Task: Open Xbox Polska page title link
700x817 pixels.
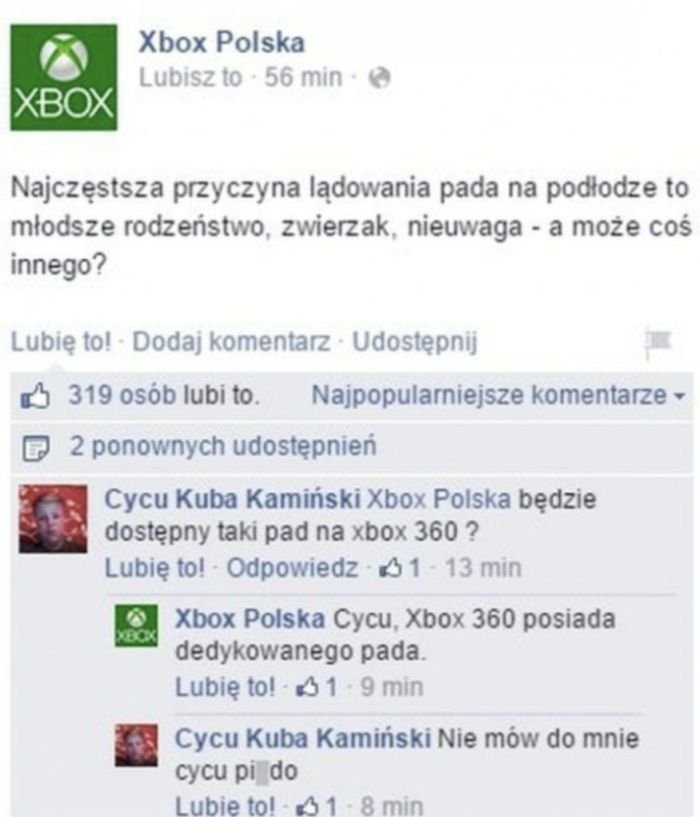Action: click(x=222, y=42)
